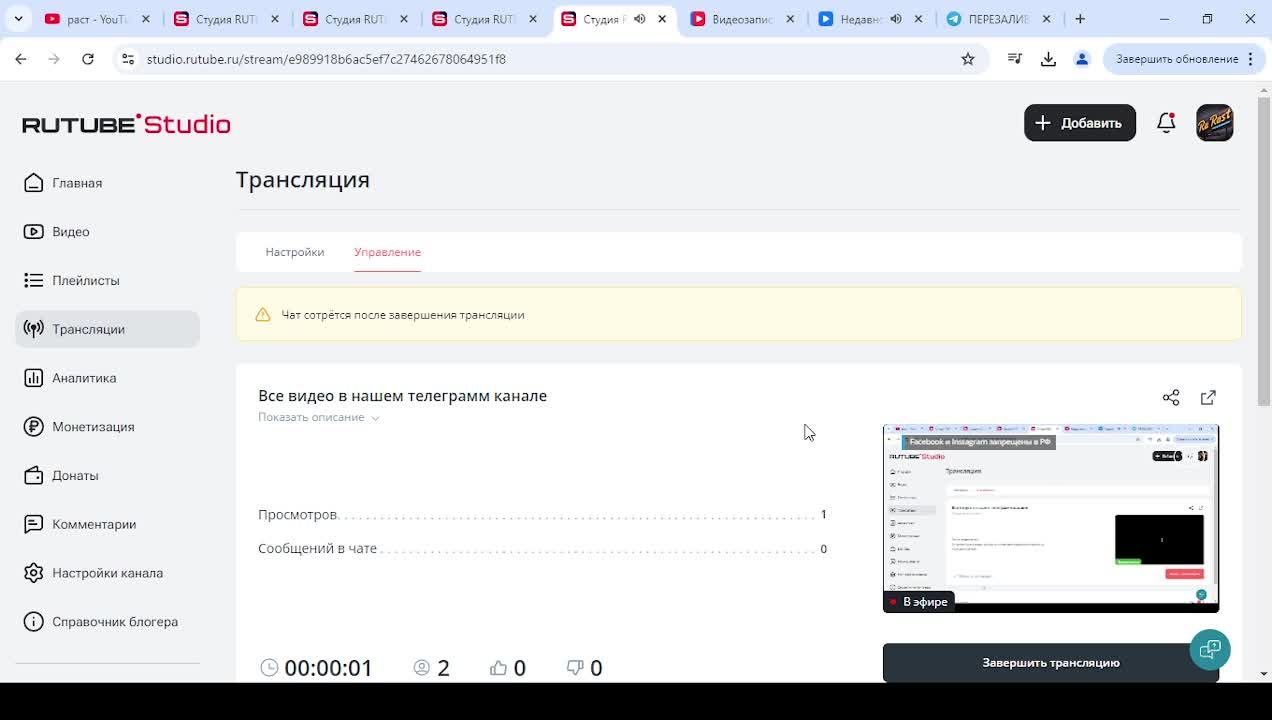This screenshot has width=1272, height=720.
Task: Mute audio on the Недавно tab
Action: [896, 19]
